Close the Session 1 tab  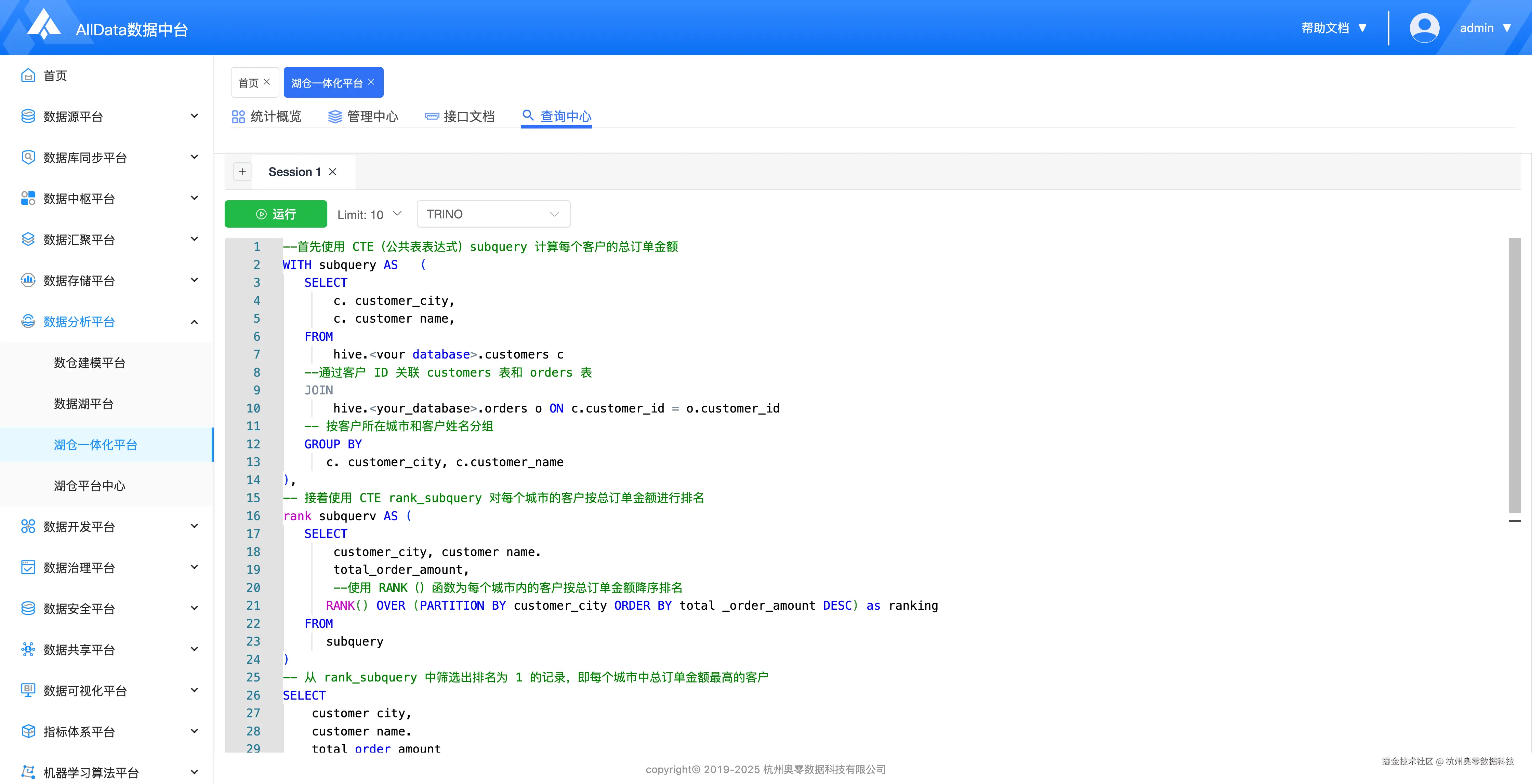(x=333, y=172)
